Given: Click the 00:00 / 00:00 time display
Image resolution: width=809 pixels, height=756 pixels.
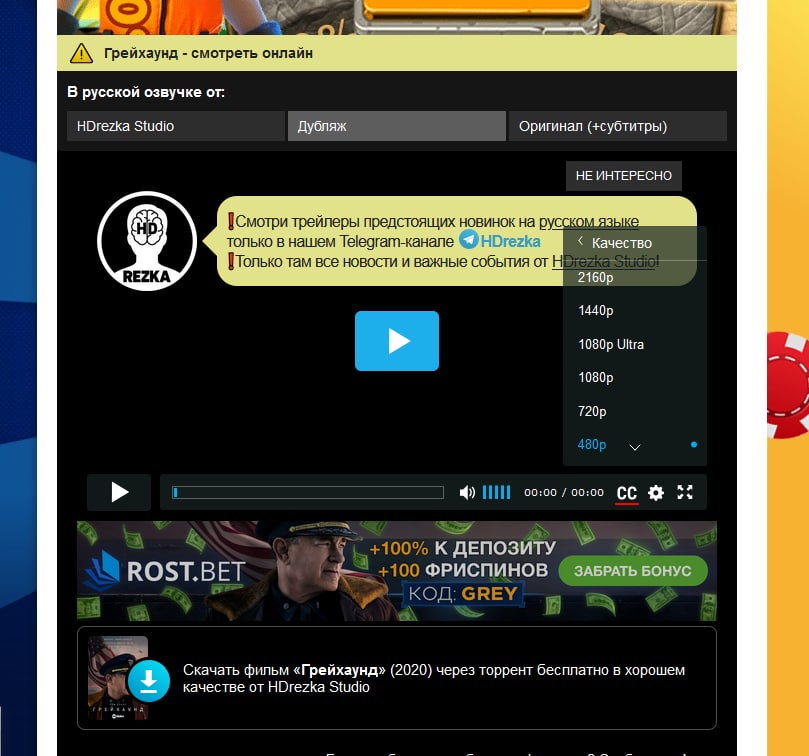Looking at the screenshot, I should pos(563,492).
